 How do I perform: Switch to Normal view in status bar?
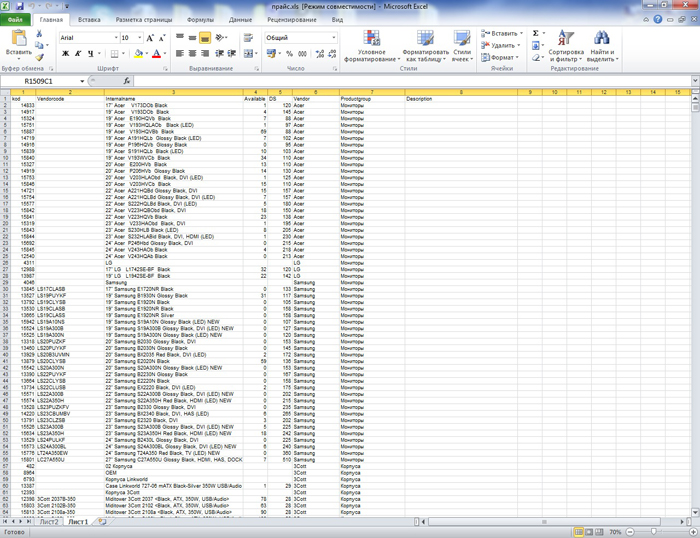tap(579, 532)
